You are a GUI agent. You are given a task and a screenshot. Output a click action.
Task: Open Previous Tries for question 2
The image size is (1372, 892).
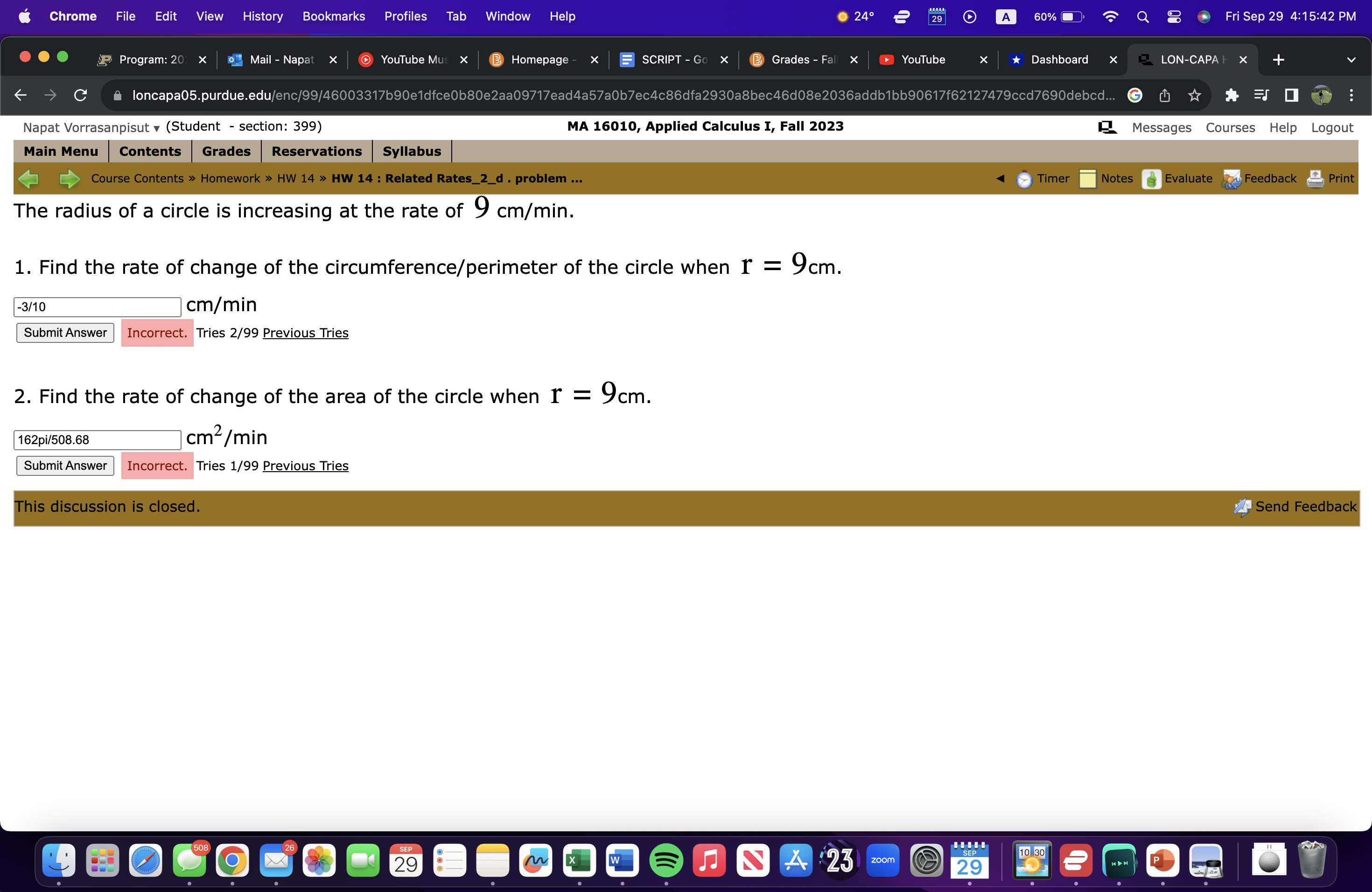[305, 466]
